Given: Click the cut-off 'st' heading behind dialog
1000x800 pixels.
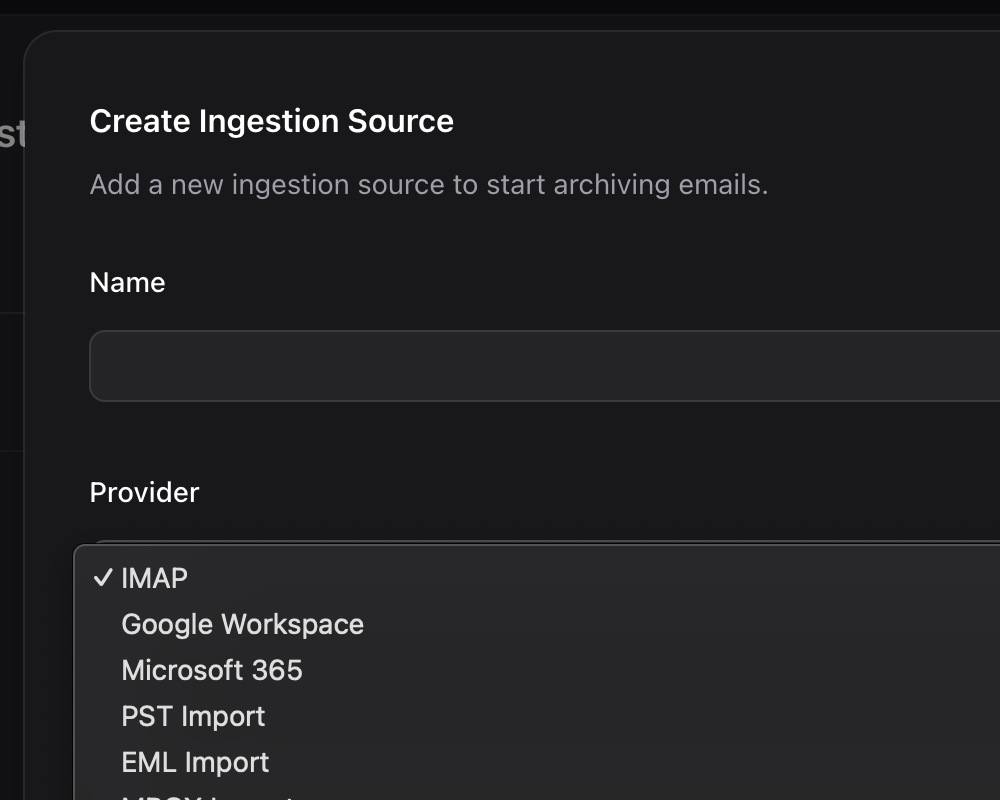Looking at the screenshot, I should (x=11, y=134).
